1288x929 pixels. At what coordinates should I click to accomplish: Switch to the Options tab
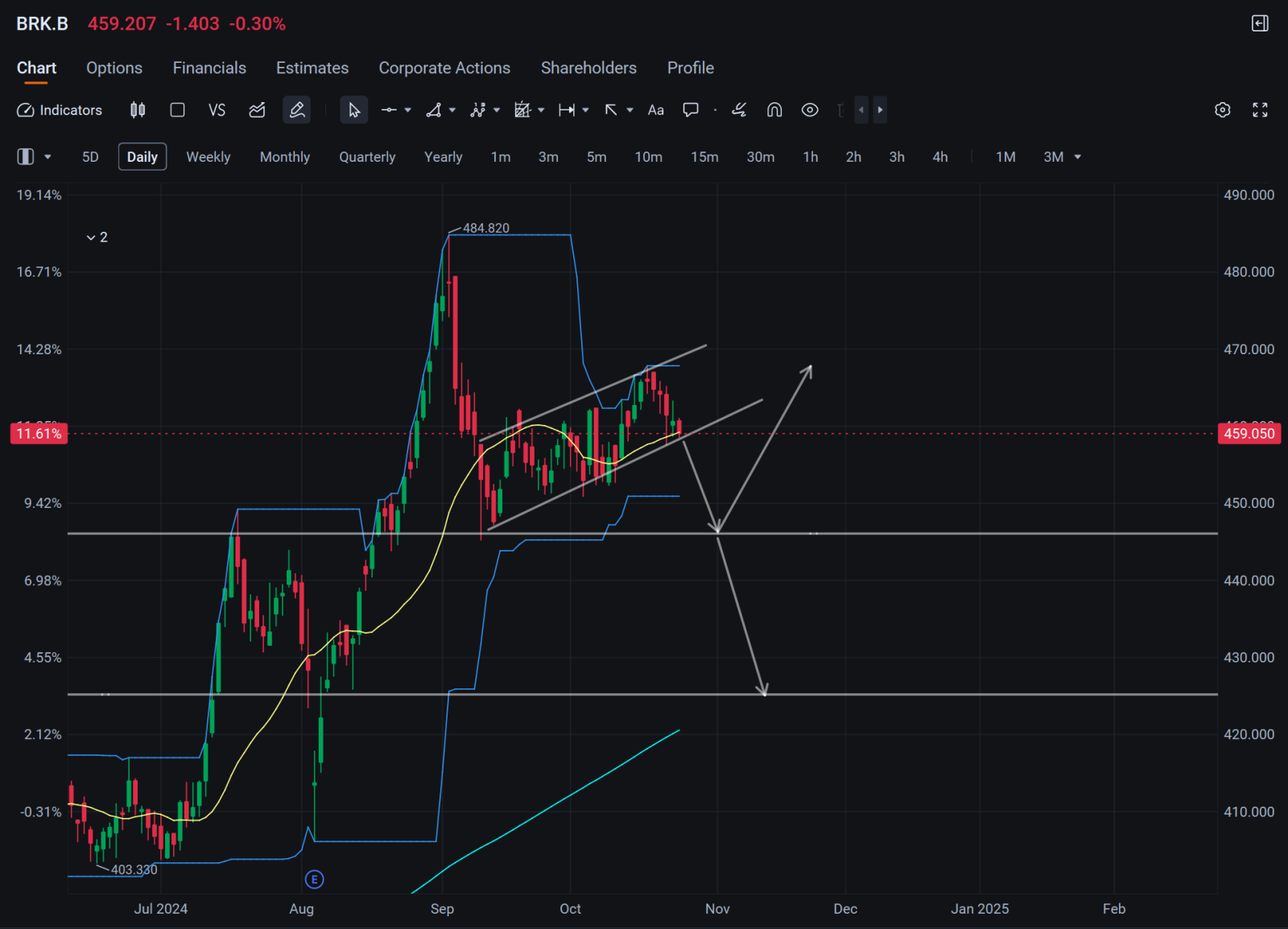click(114, 68)
